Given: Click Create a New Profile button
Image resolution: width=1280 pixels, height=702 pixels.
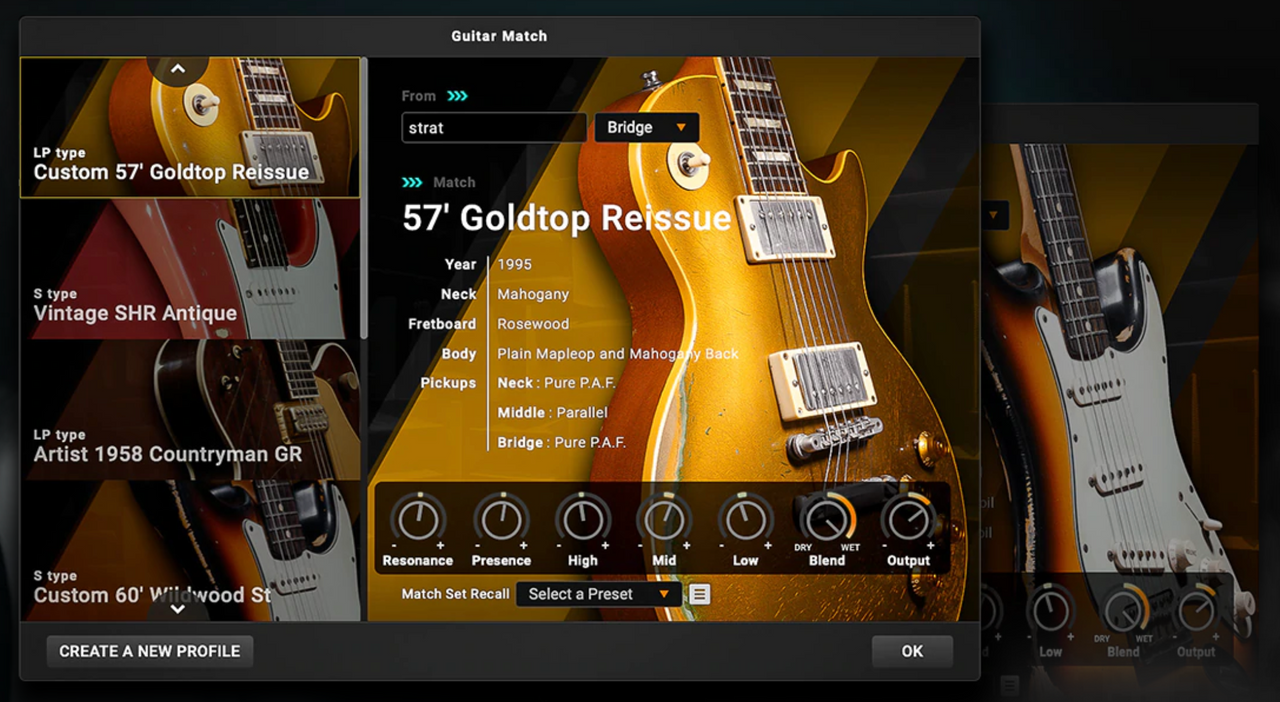Looking at the screenshot, I should (x=149, y=651).
